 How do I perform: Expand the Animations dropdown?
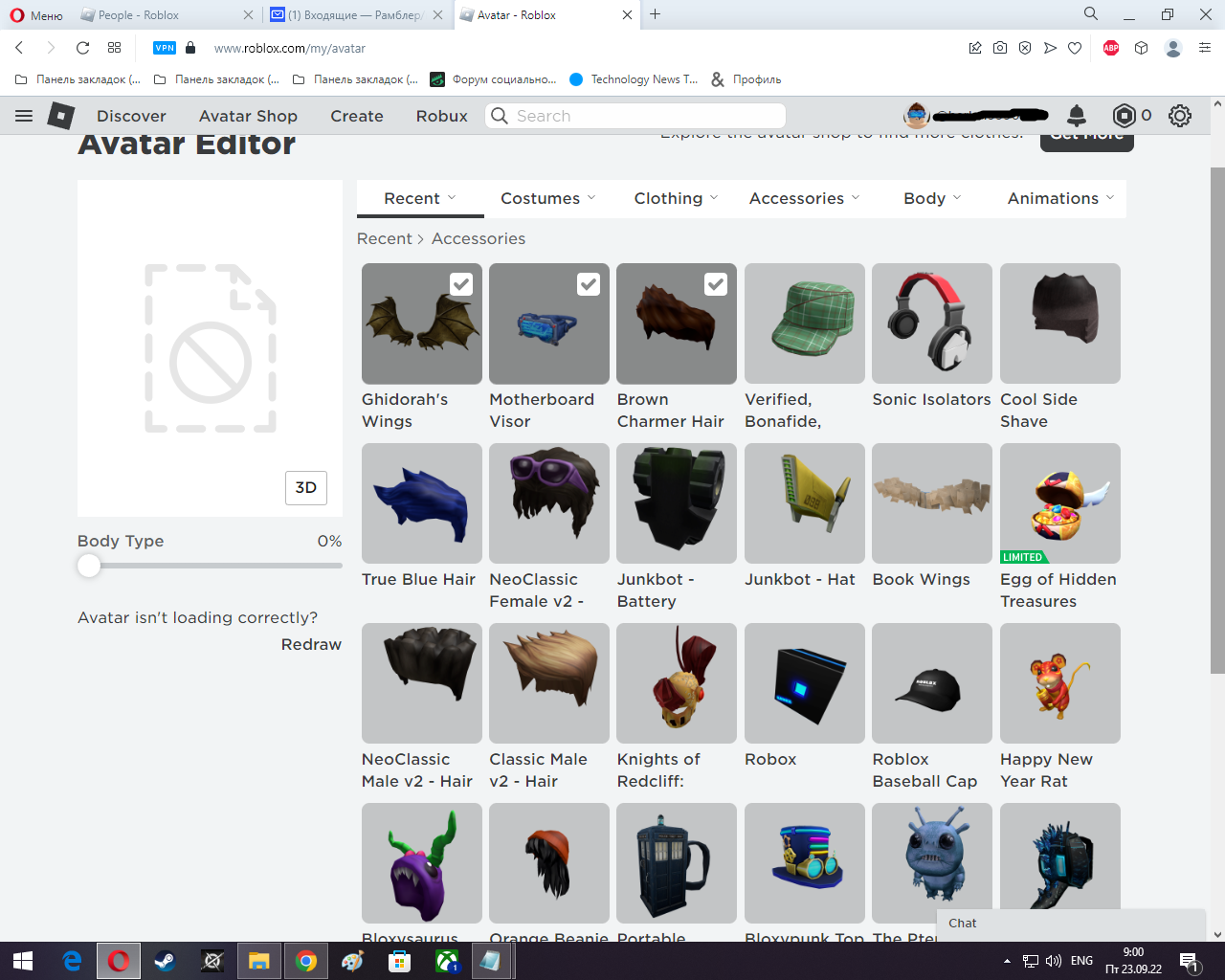pos(1061,198)
